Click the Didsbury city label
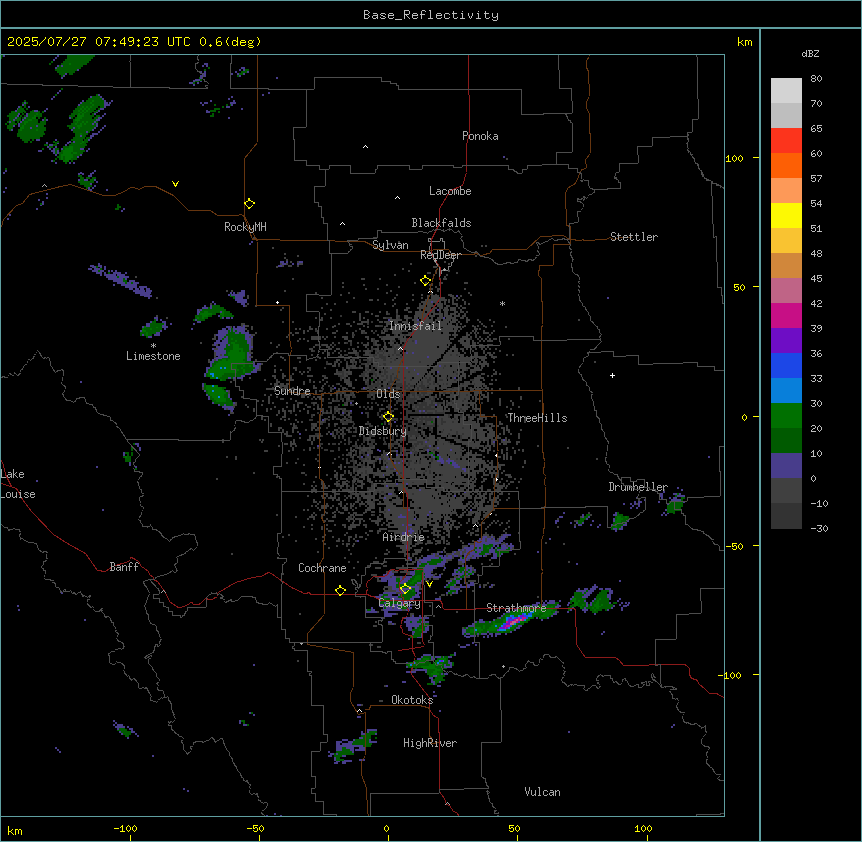 tap(383, 431)
